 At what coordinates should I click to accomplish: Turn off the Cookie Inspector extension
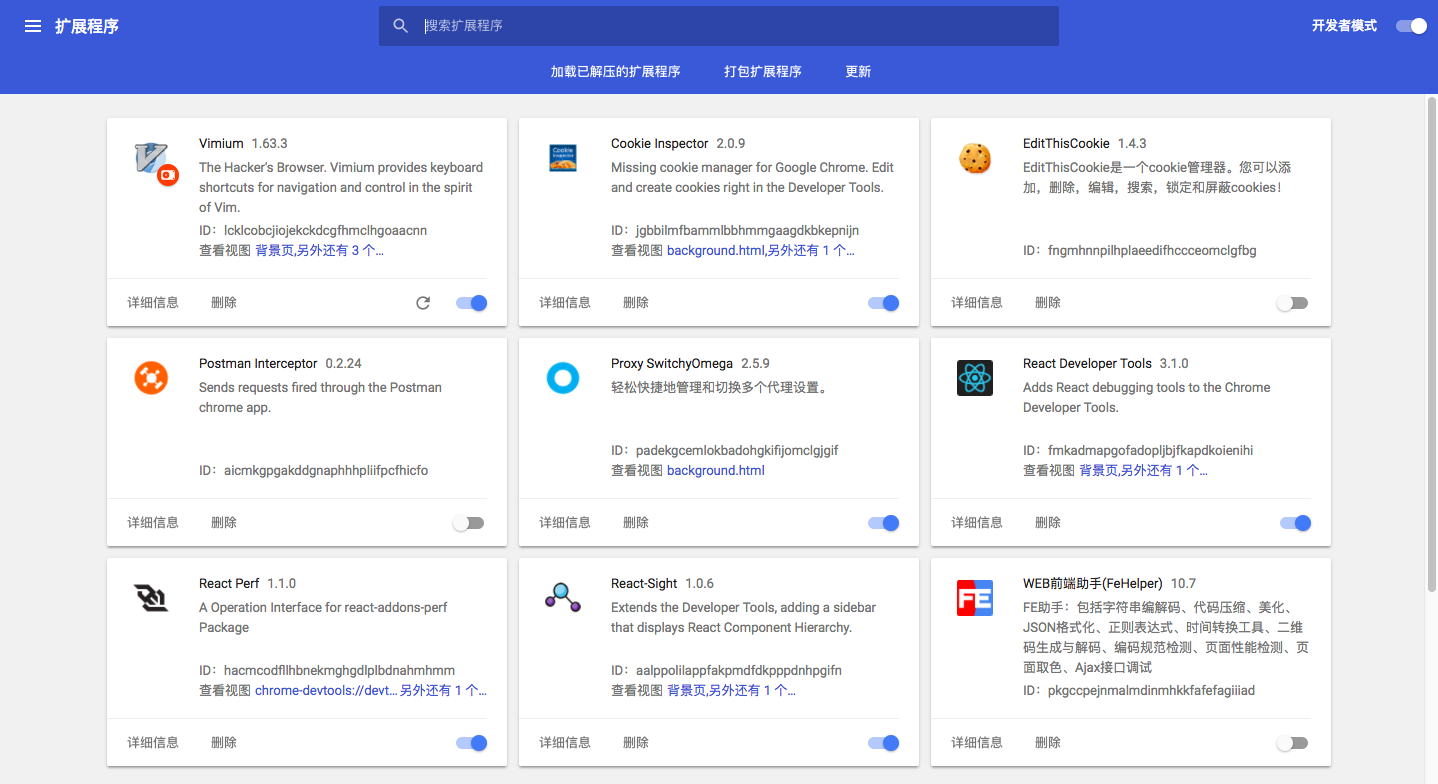point(884,303)
